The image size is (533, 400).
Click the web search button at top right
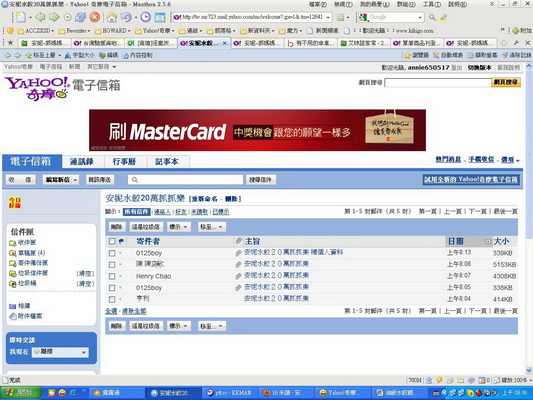pos(505,82)
